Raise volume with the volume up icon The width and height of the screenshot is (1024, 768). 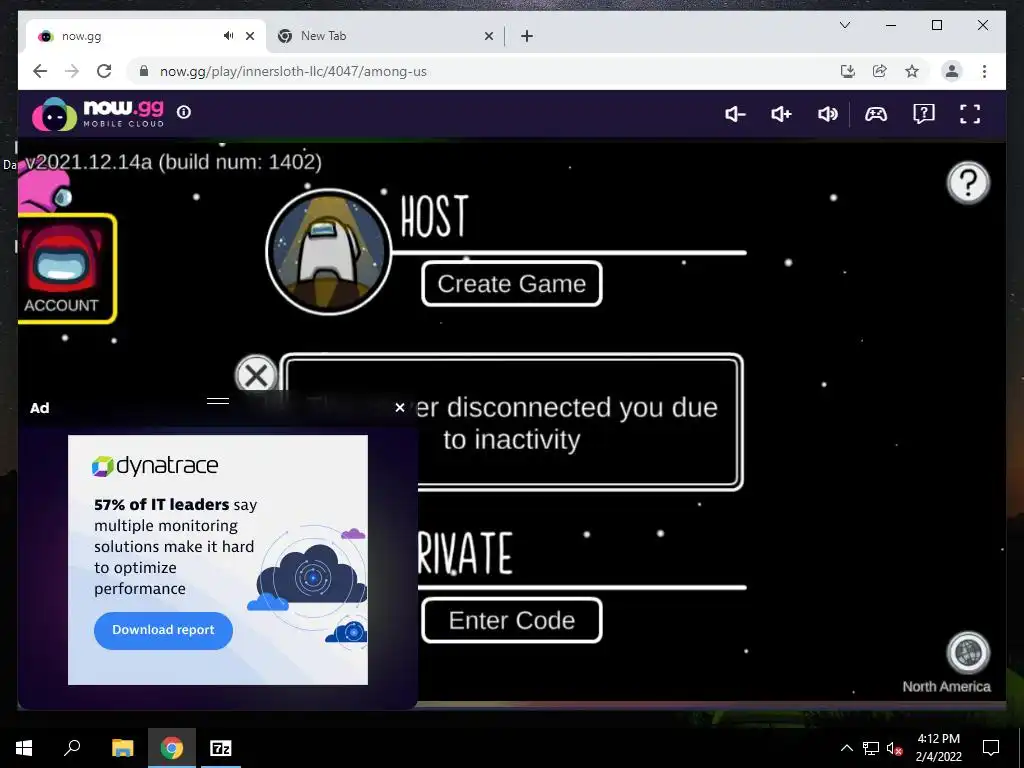pyautogui.click(x=781, y=114)
